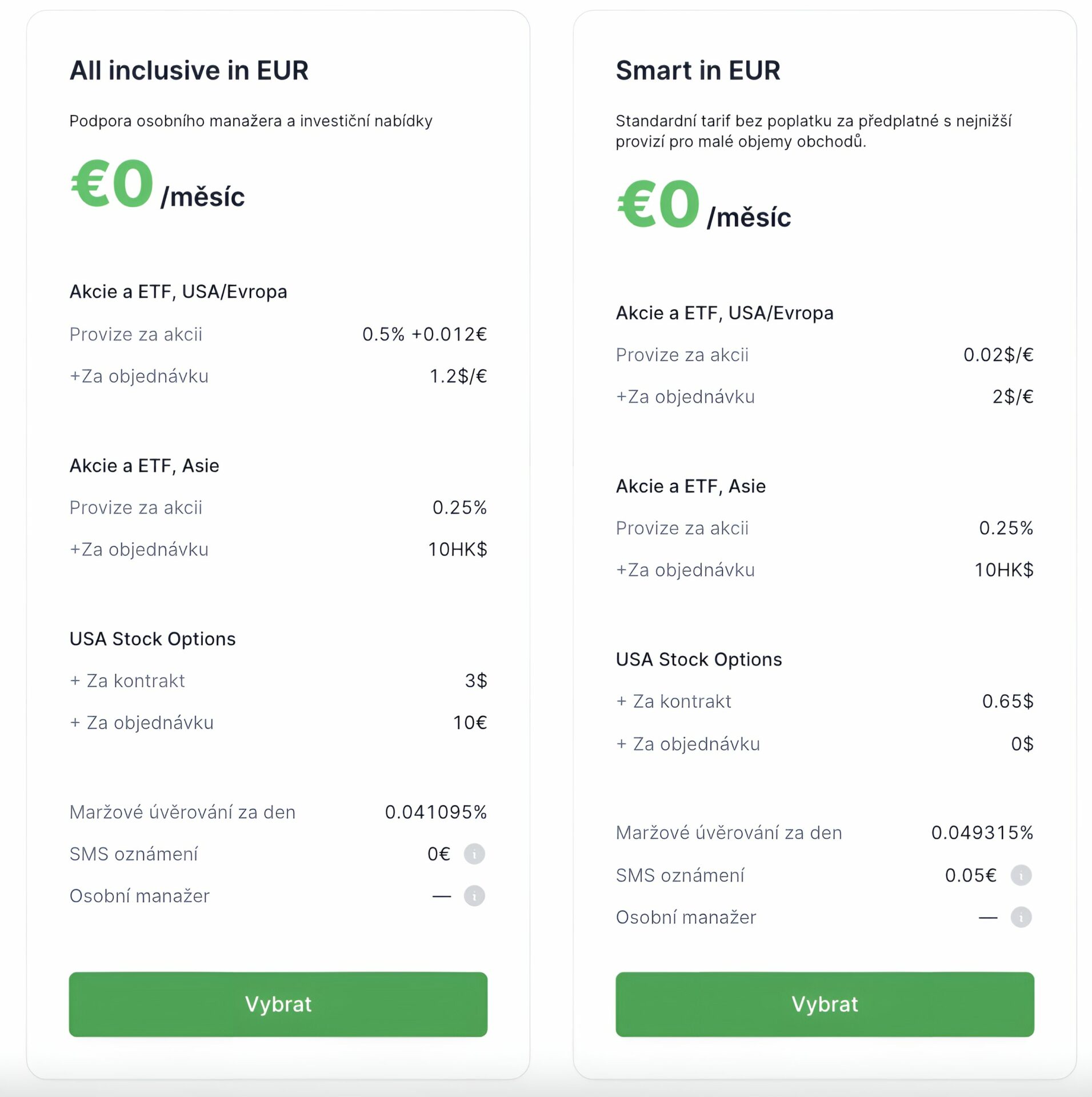Select the 0.02$/€ commission value
The height and width of the screenshot is (1097, 1092).
(x=998, y=355)
